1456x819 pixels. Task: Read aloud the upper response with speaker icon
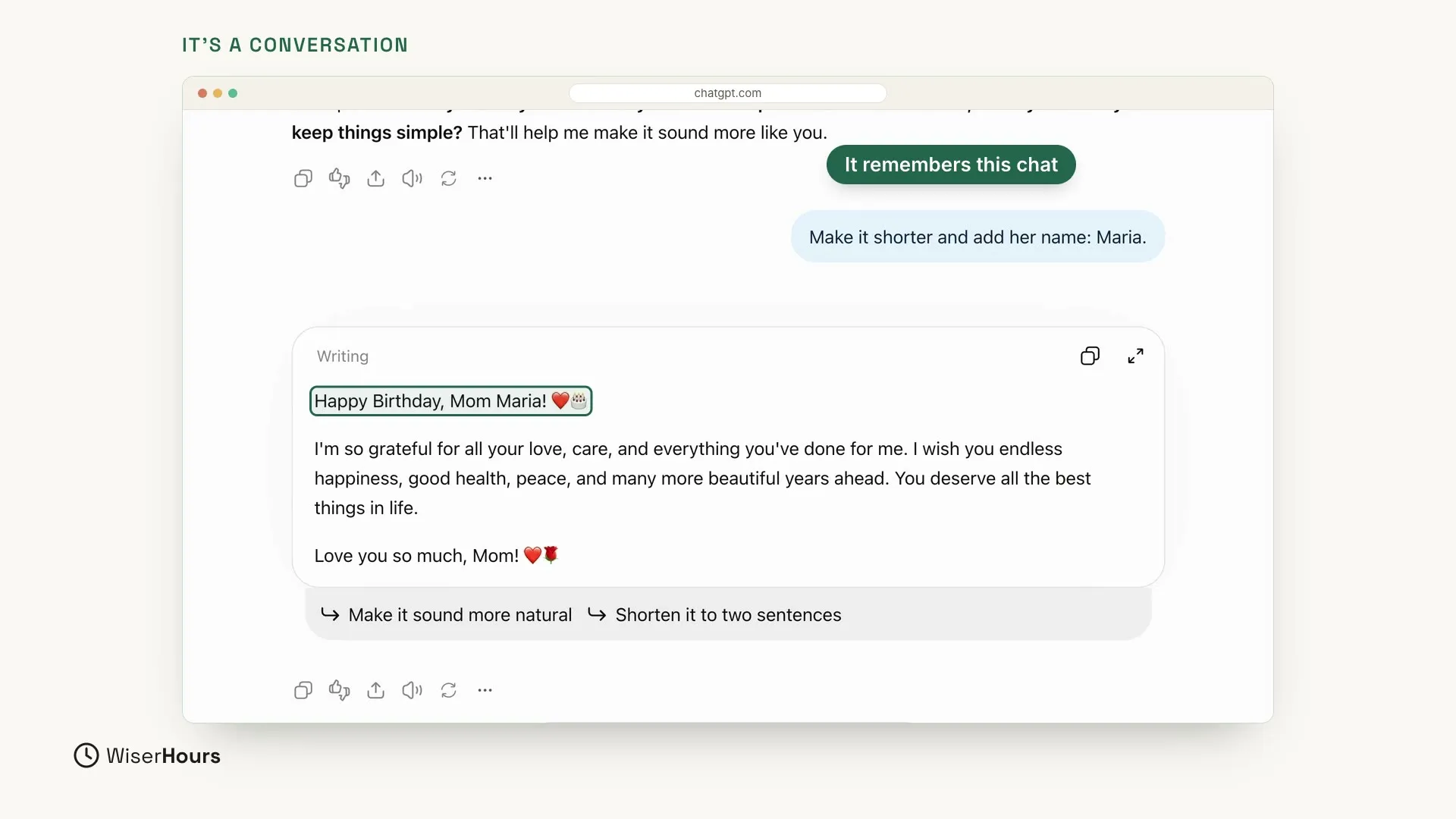click(412, 178)
